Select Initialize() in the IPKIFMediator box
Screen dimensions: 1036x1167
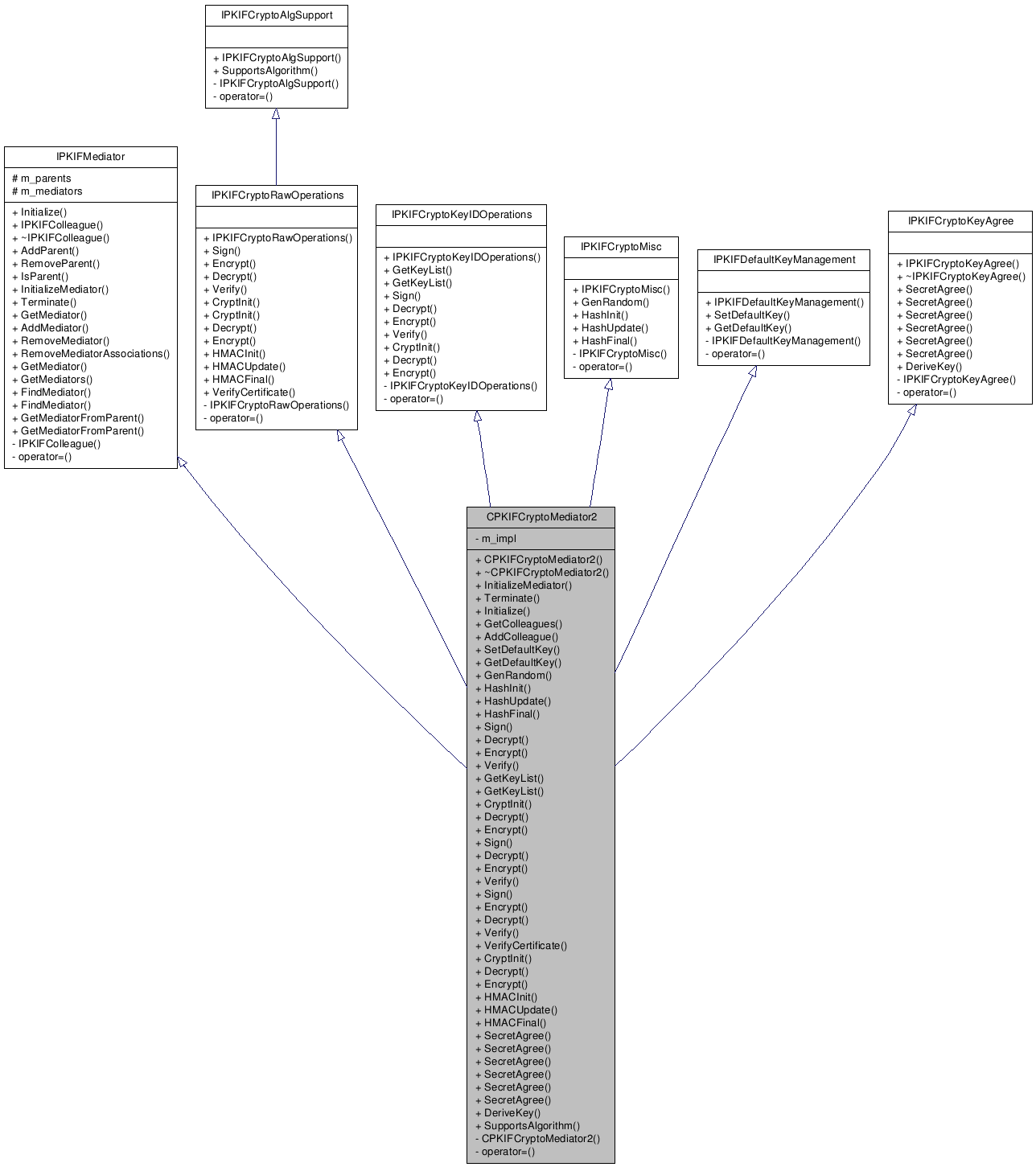tap(39, 212)
